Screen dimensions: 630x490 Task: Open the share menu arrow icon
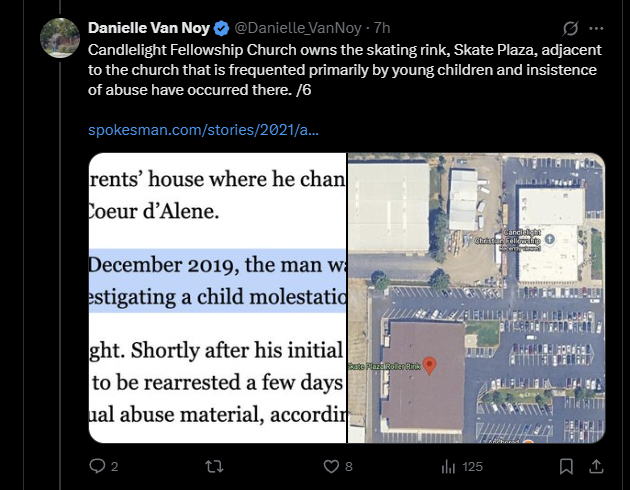[597, 466]
